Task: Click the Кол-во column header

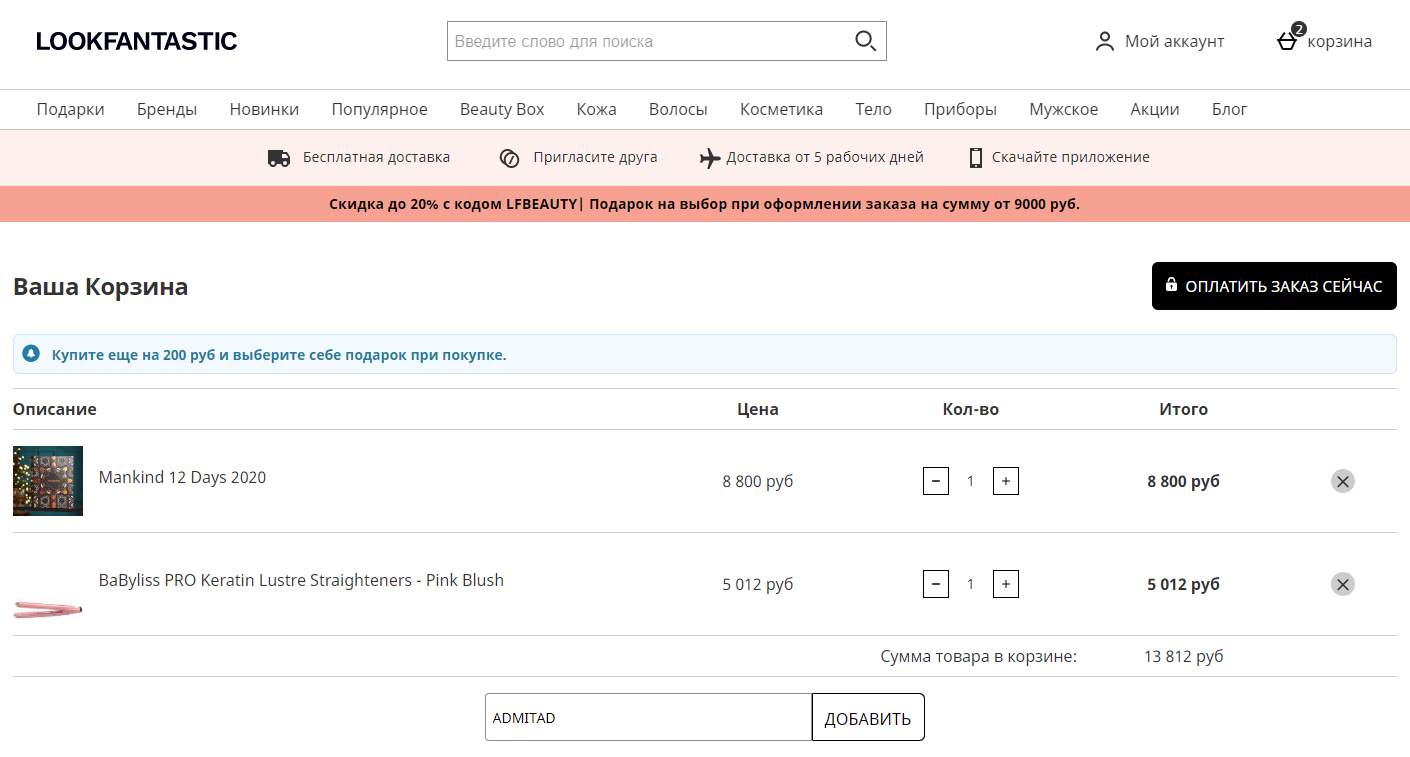Action: click(971, 409)
